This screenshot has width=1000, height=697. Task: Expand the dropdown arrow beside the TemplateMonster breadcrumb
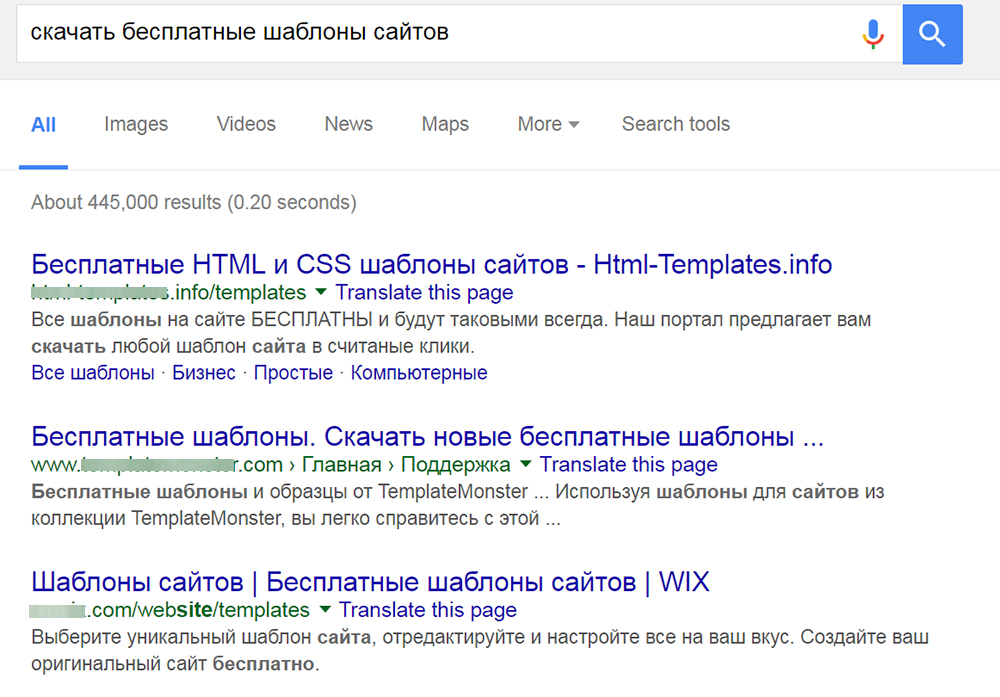(x=525, y=464)
